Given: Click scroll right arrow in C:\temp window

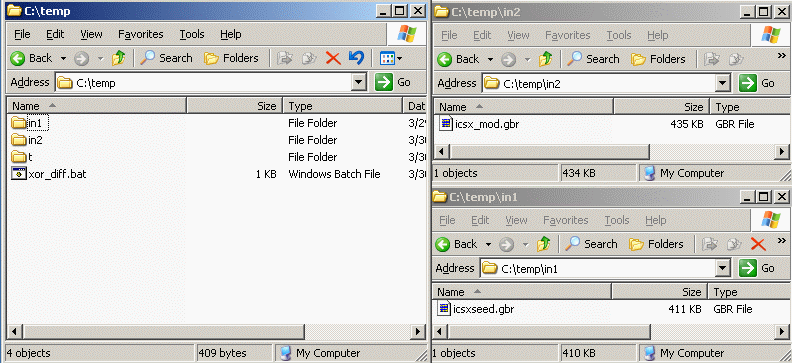Looking at the screenshot, I should pos(418,332).
